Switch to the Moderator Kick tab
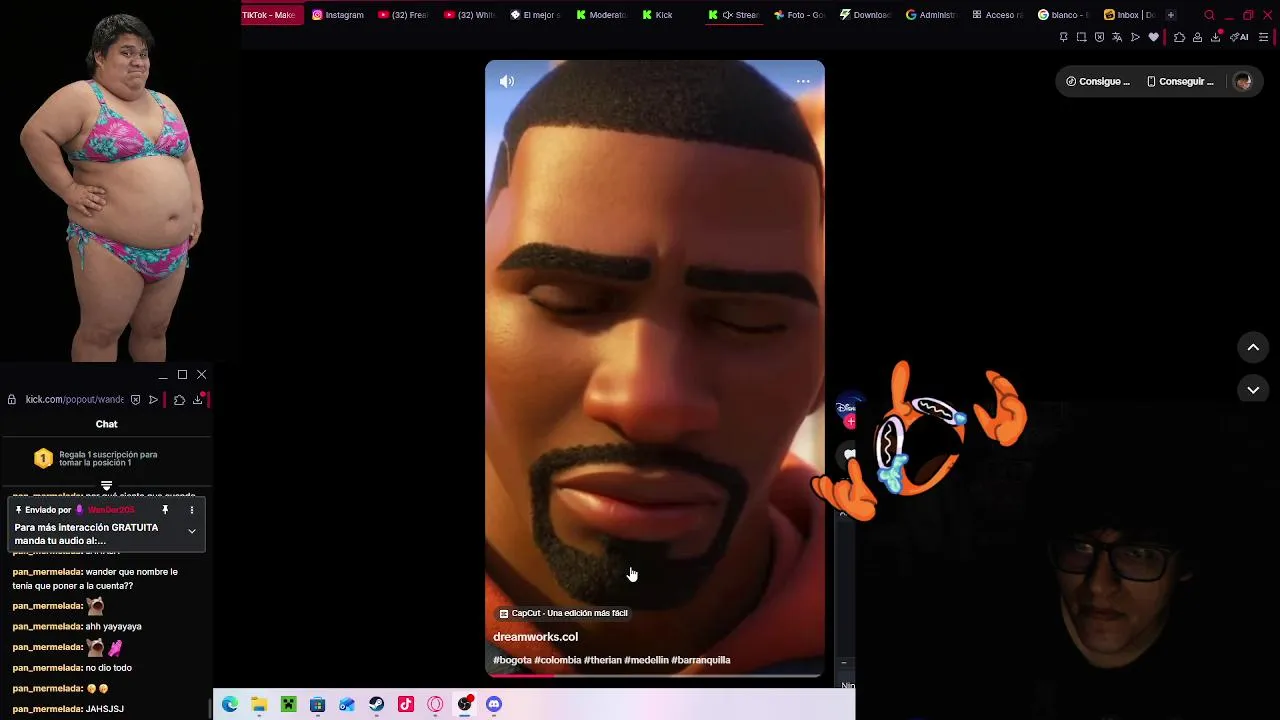 600,15
